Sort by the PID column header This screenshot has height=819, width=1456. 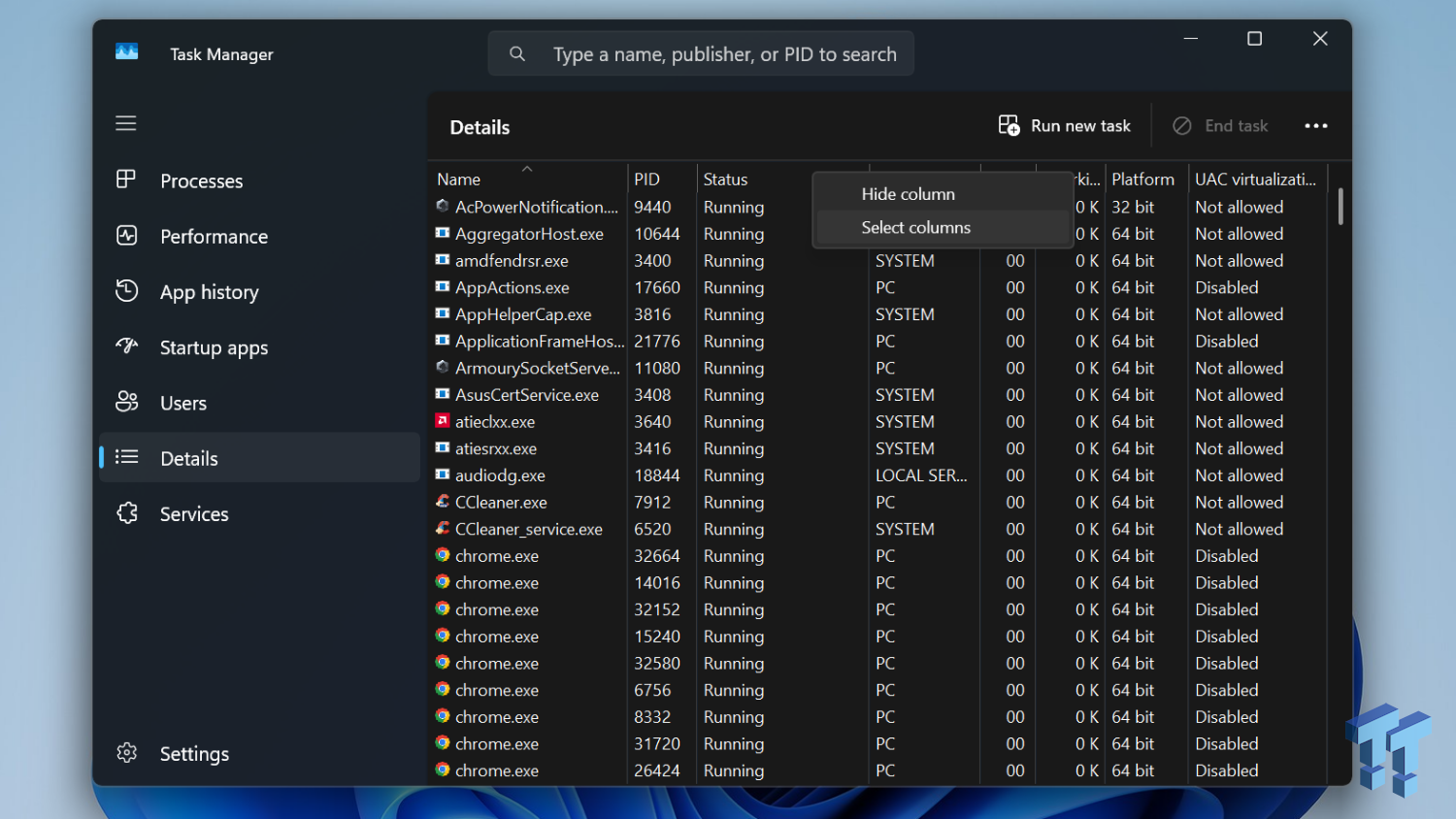coord(646,180)
